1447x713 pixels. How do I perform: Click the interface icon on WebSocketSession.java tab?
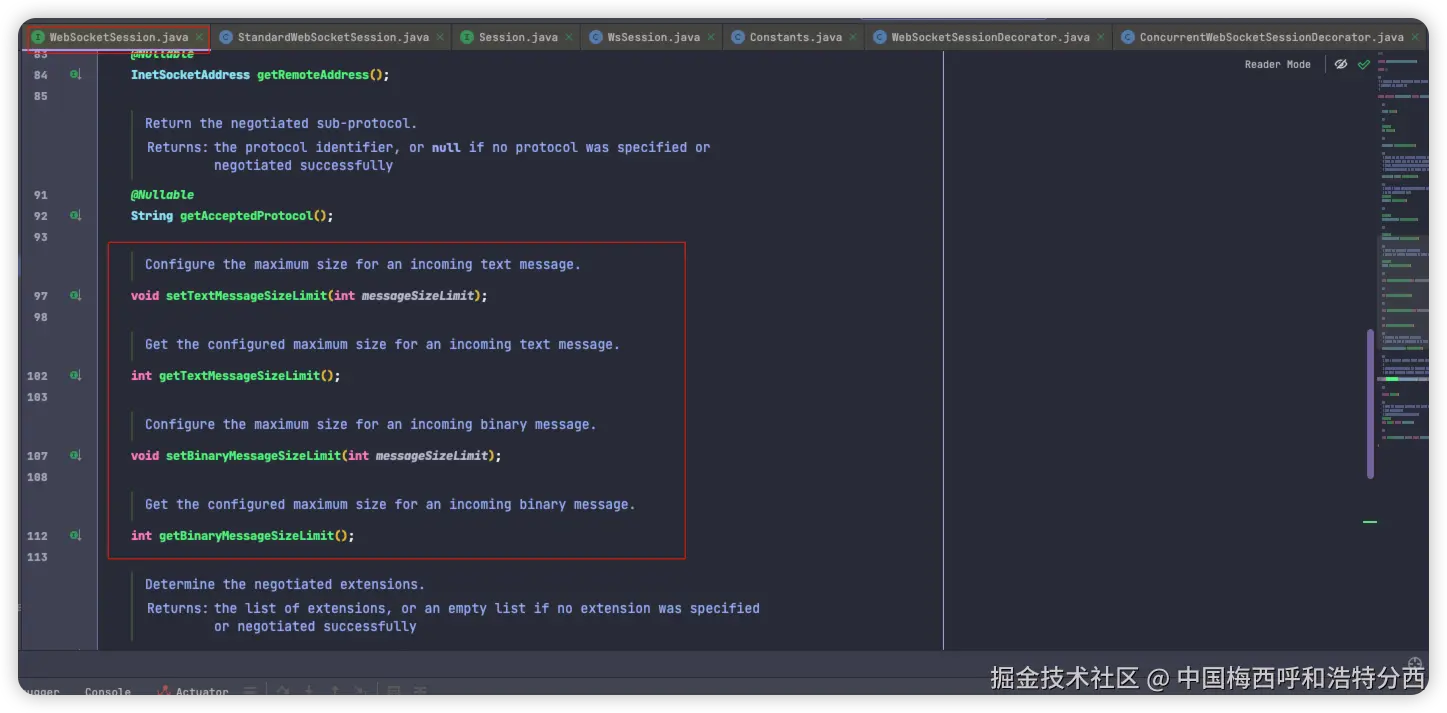tap(38, 37)
